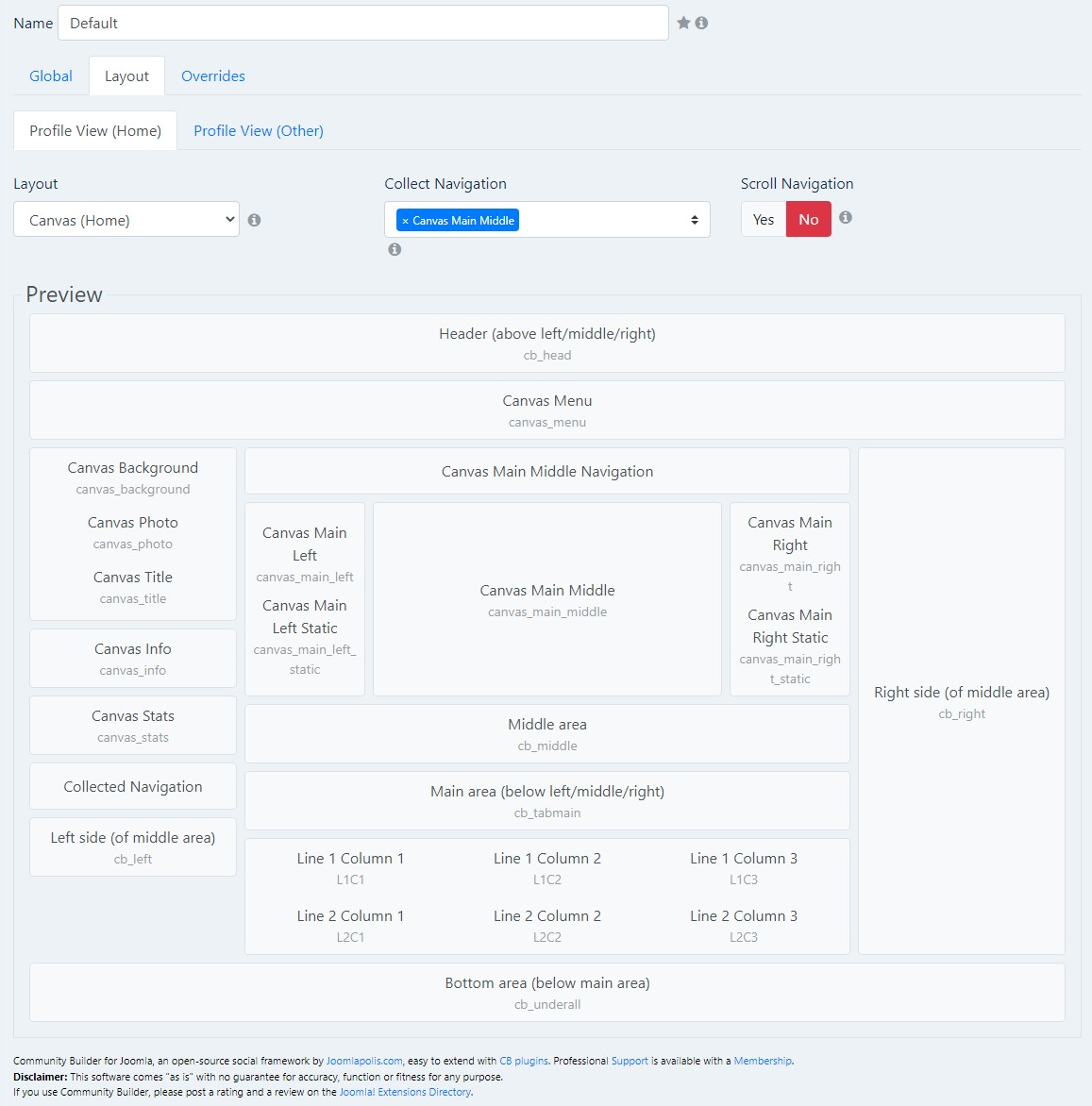
Task: Switch to the Global tab
Action: click(x=51, y=76)
